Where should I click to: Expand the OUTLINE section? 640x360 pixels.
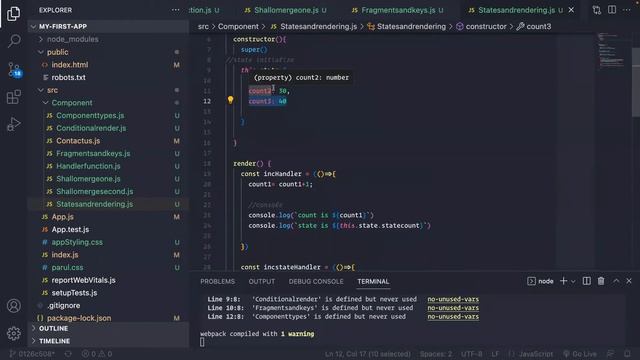[x=53, y=329]
